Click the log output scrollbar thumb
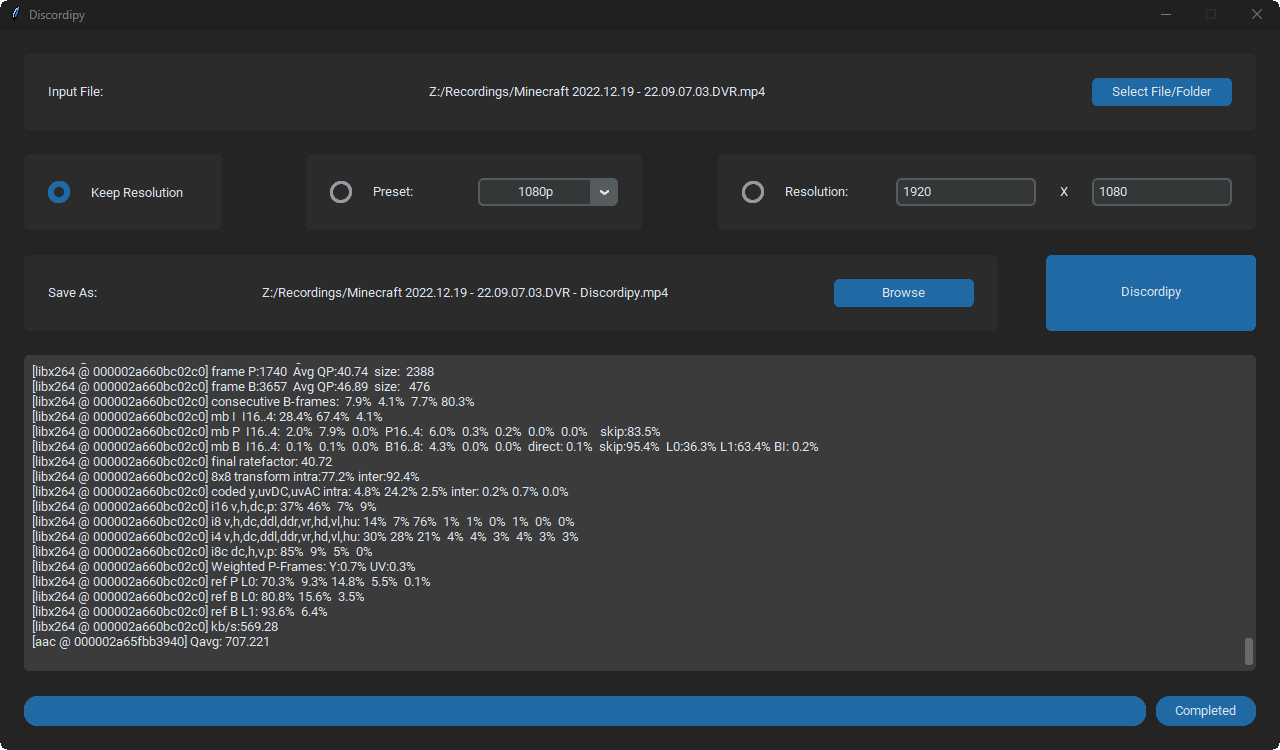 coord(1249,651)
